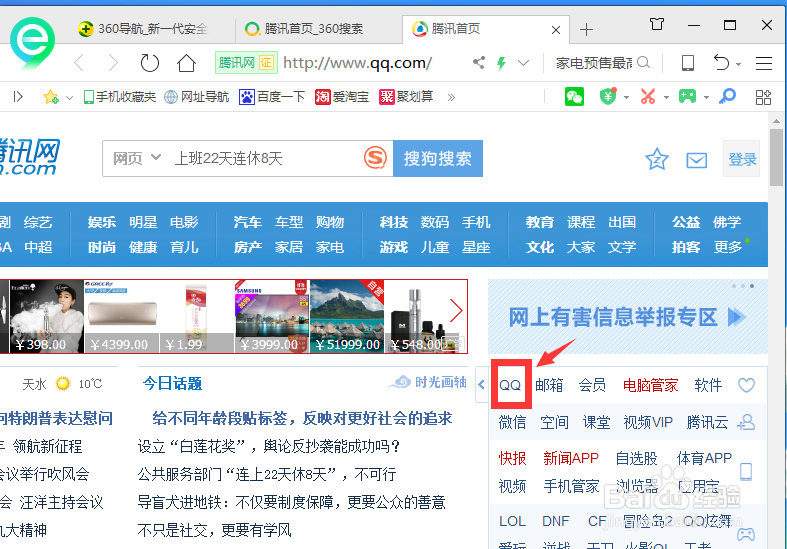
Task: Open the ¥51999.00 island product thumbnail
Action: [347, 316]
